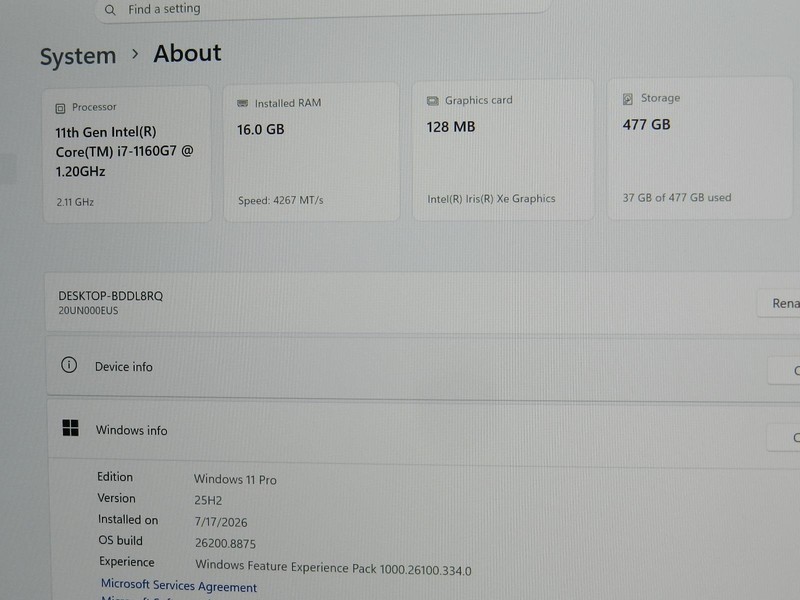Click the Device info circle icon
800x600 pixels.
click(x=69, y=365)
